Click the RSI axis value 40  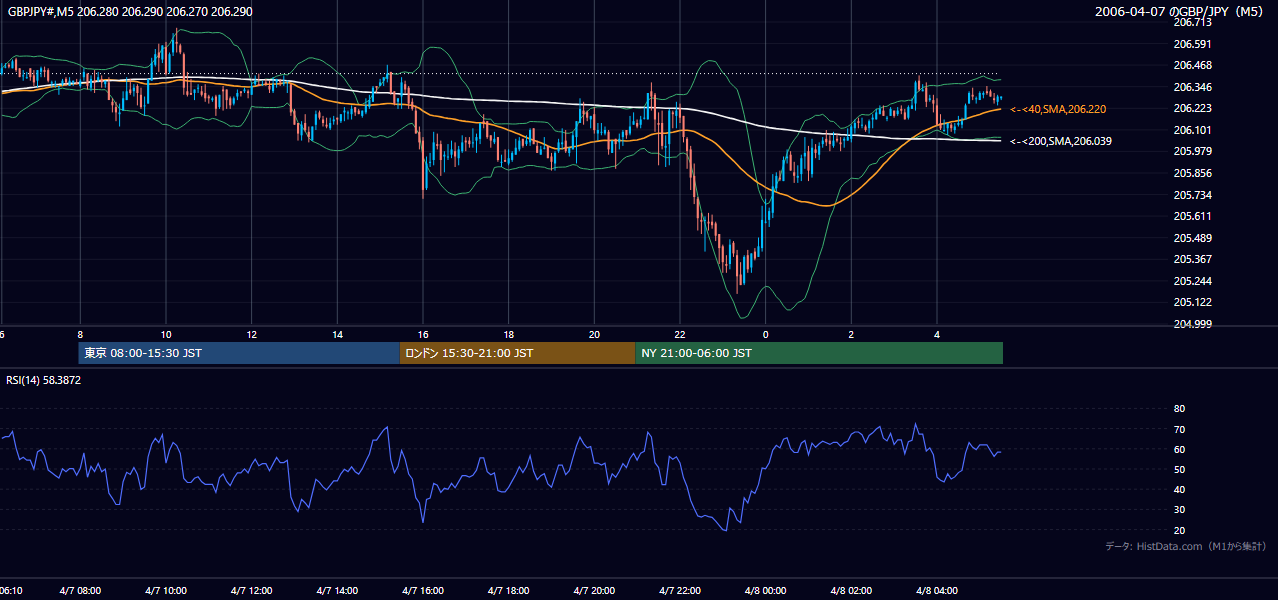point(1179,489)
